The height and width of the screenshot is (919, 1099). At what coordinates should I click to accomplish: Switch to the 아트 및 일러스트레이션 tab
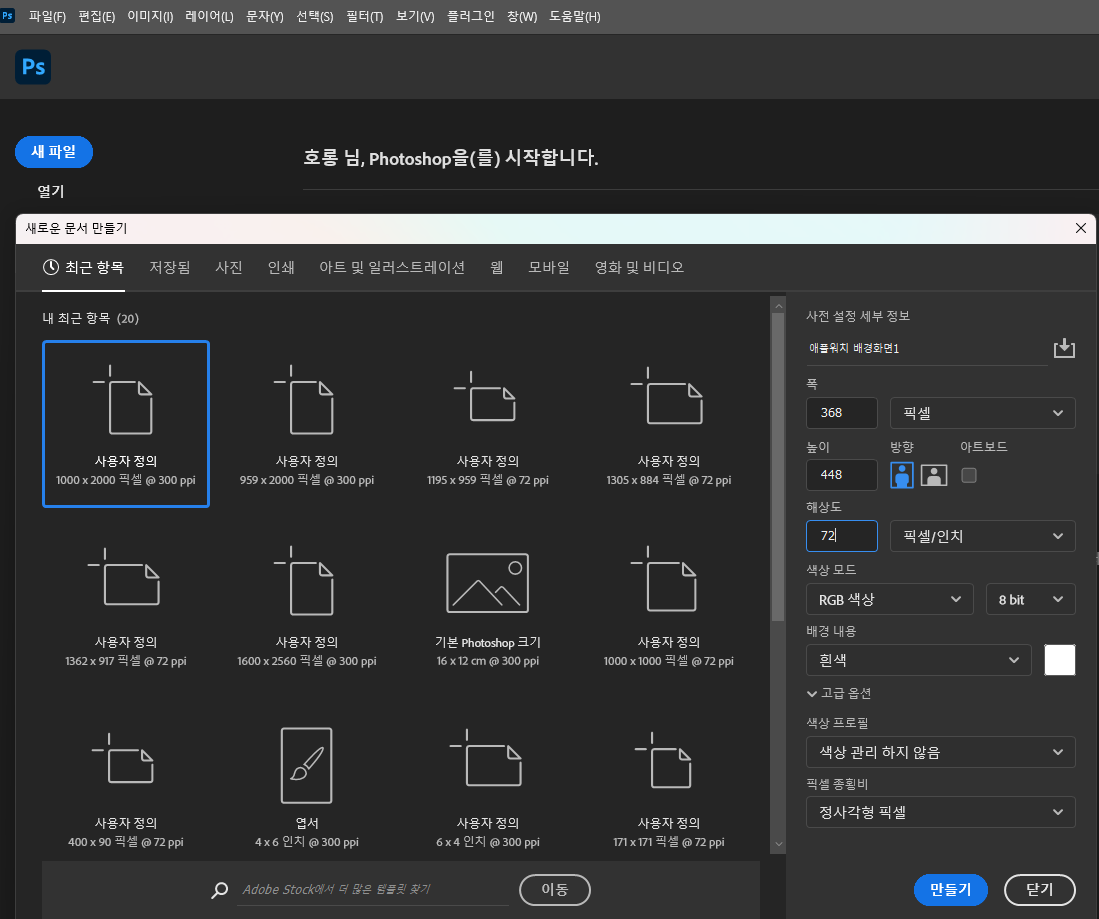coord(392,267)
